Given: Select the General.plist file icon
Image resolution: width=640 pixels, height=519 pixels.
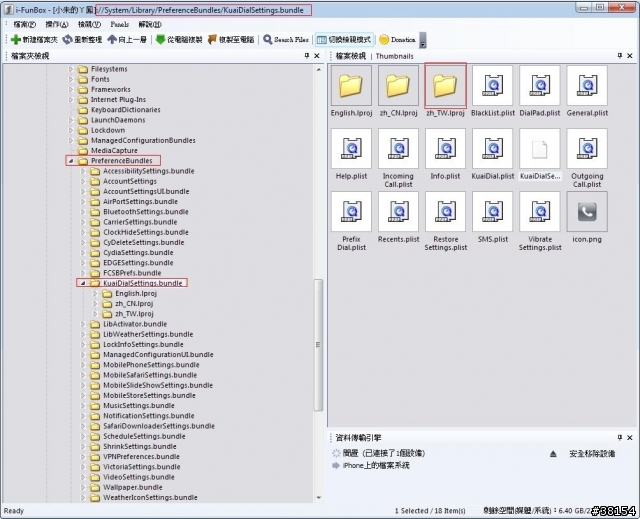Looking at the screenshot, I should (587, 85).
